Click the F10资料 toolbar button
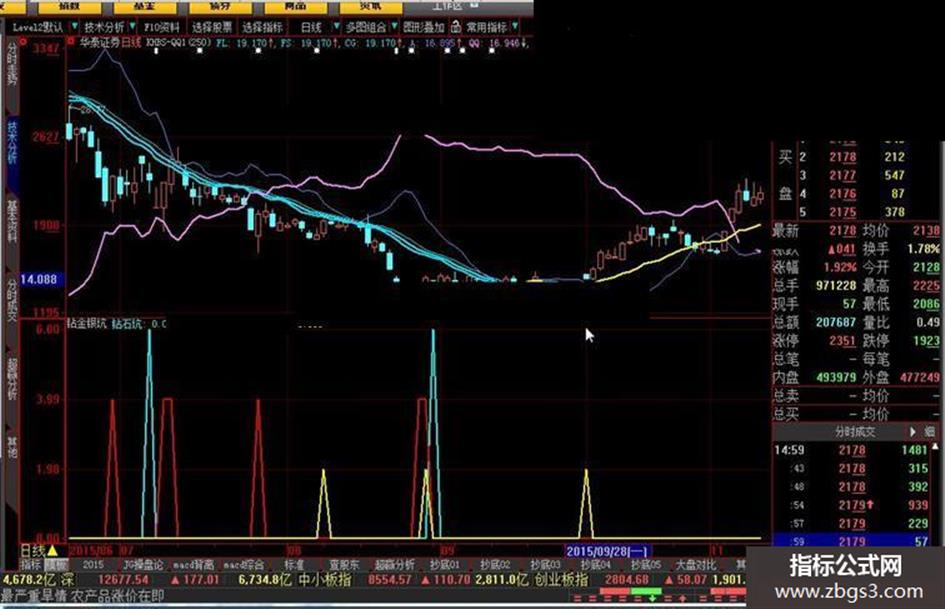This screenshot has height=609, width=945. 162,28
